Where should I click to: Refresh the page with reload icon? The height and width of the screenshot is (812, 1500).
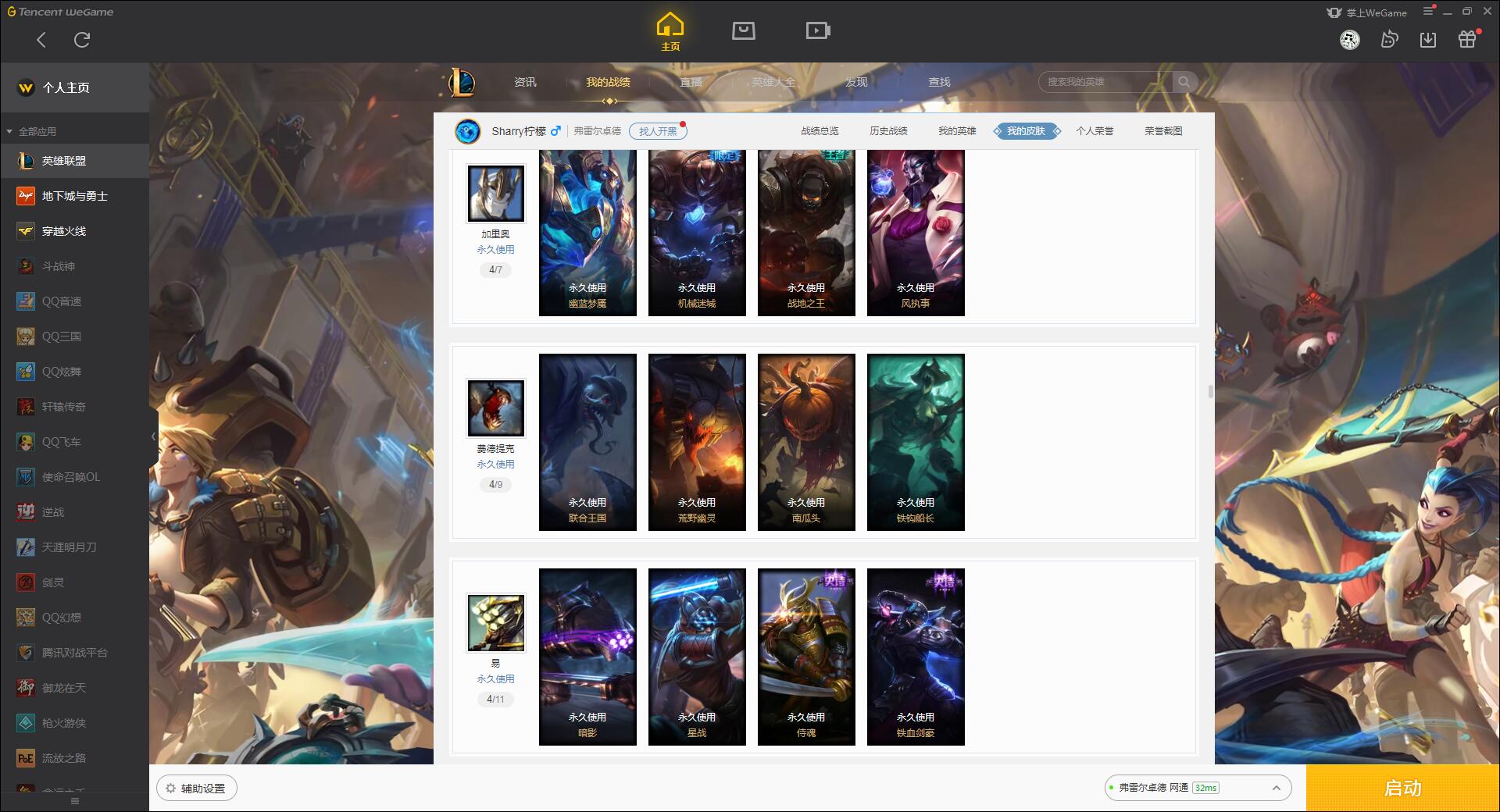pos(82,40)
